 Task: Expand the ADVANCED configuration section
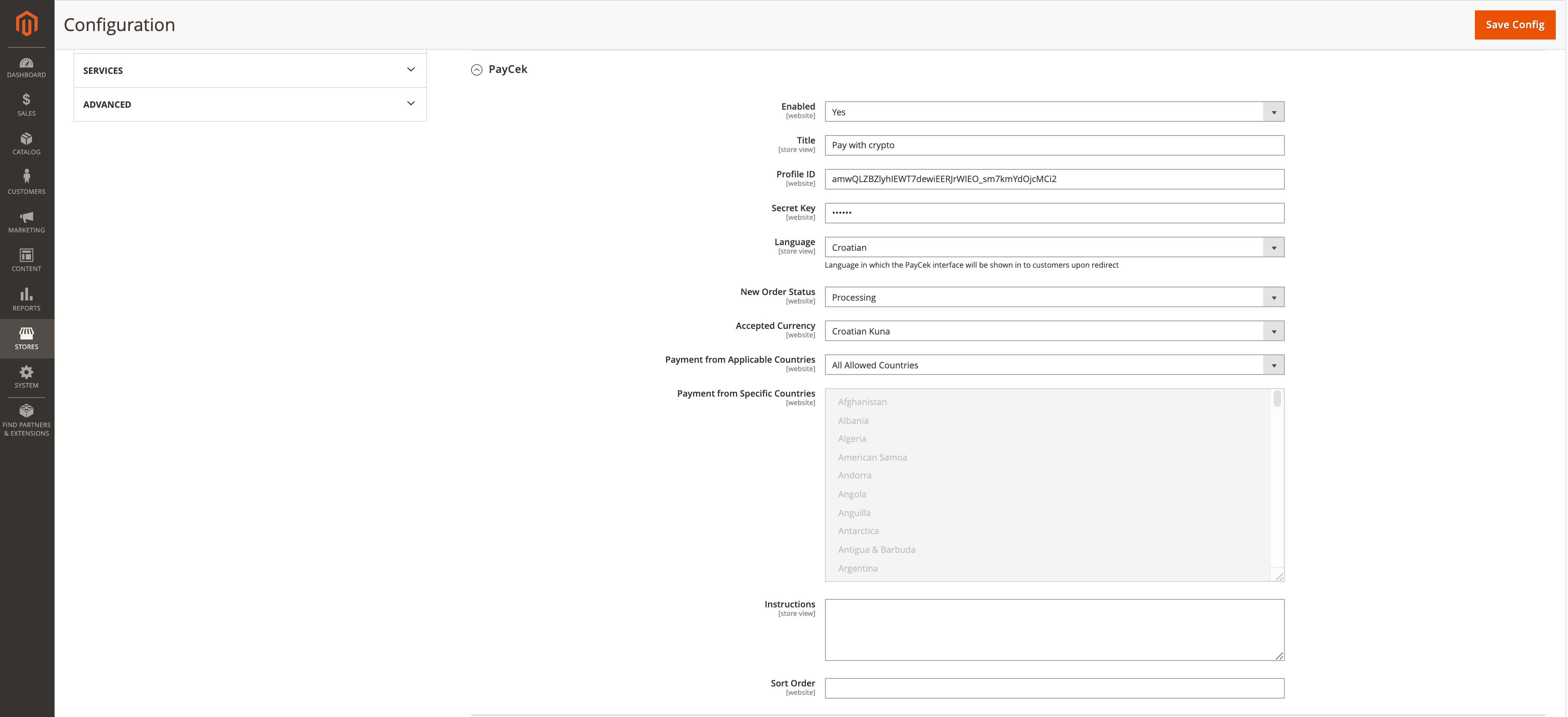click(250, 104)
